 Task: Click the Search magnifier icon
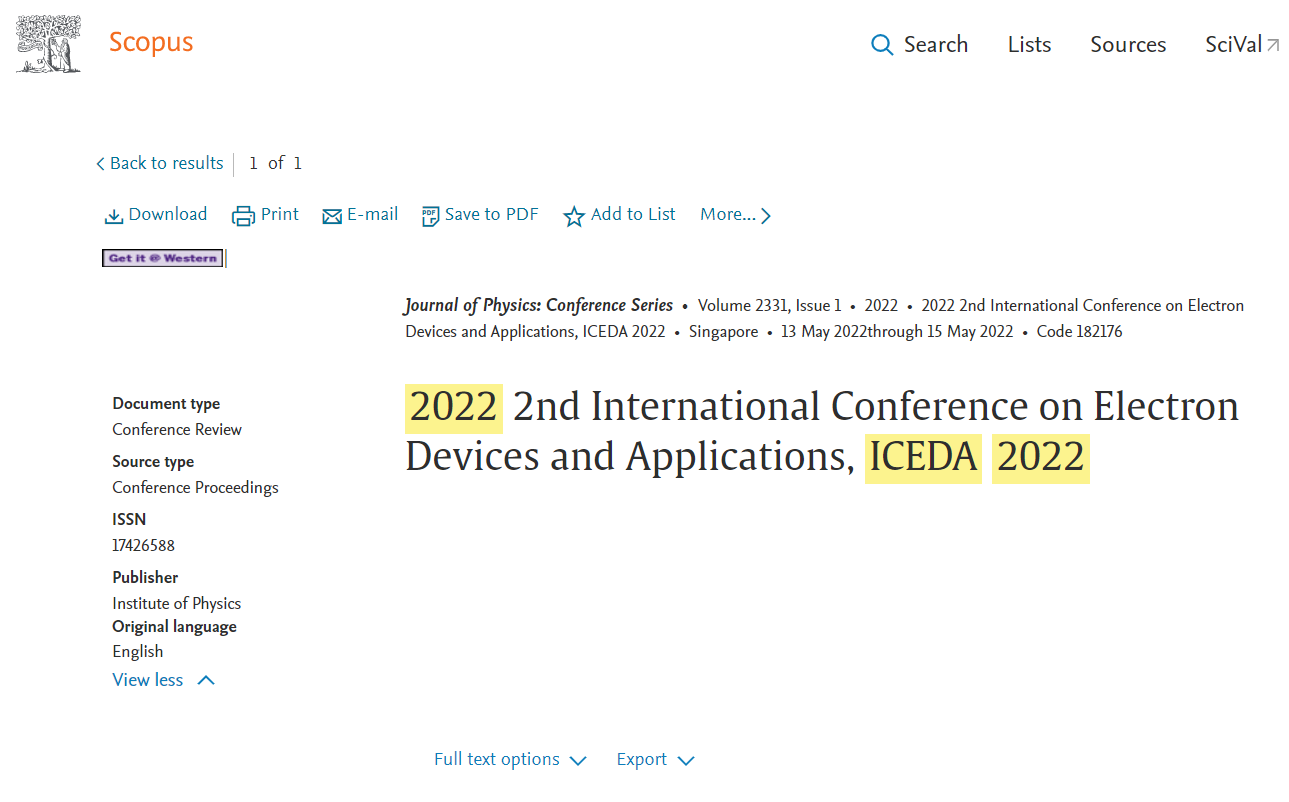coord(882,45)
